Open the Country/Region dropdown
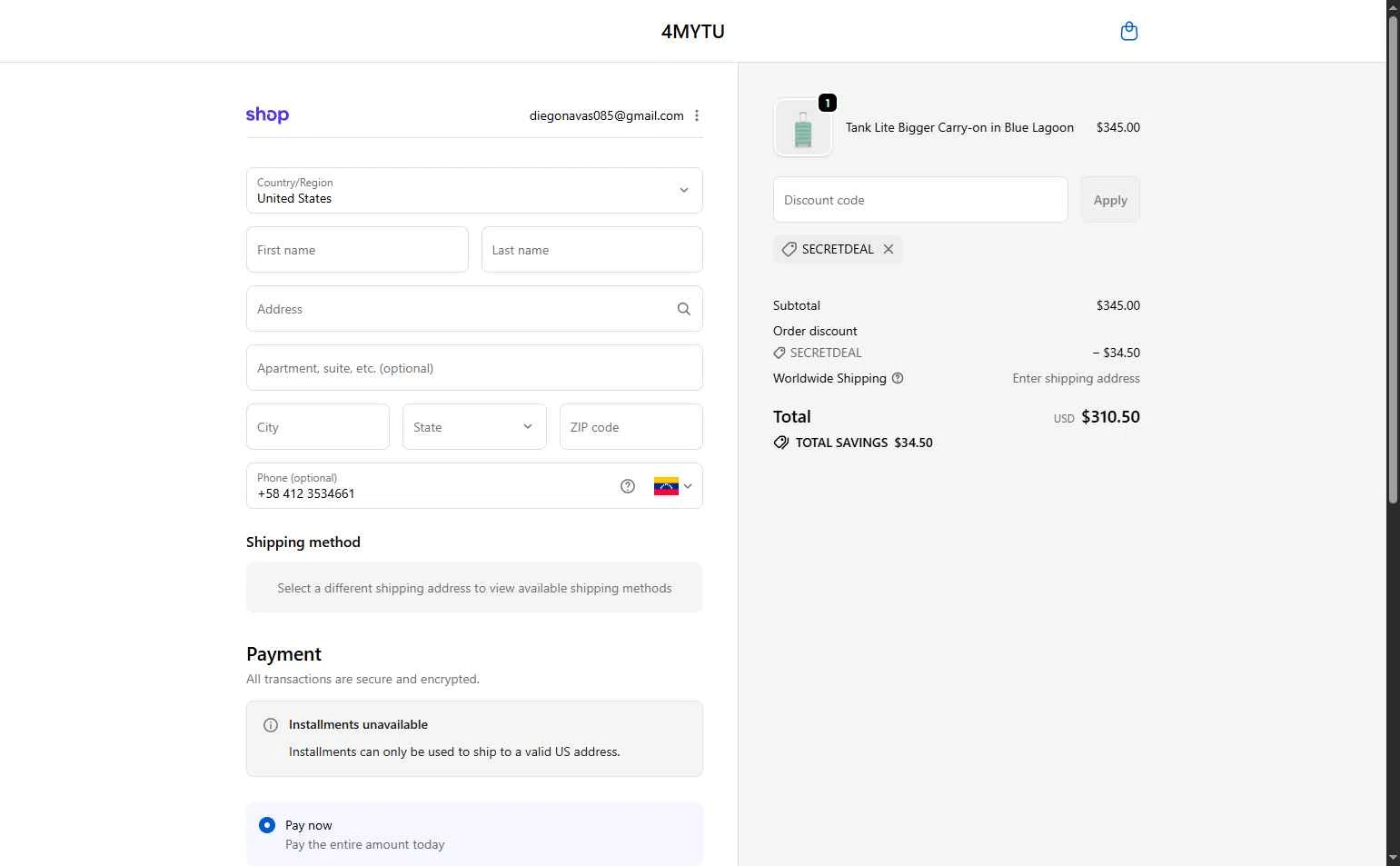This screenshot has height=866, width=1400. coord(474,191)
